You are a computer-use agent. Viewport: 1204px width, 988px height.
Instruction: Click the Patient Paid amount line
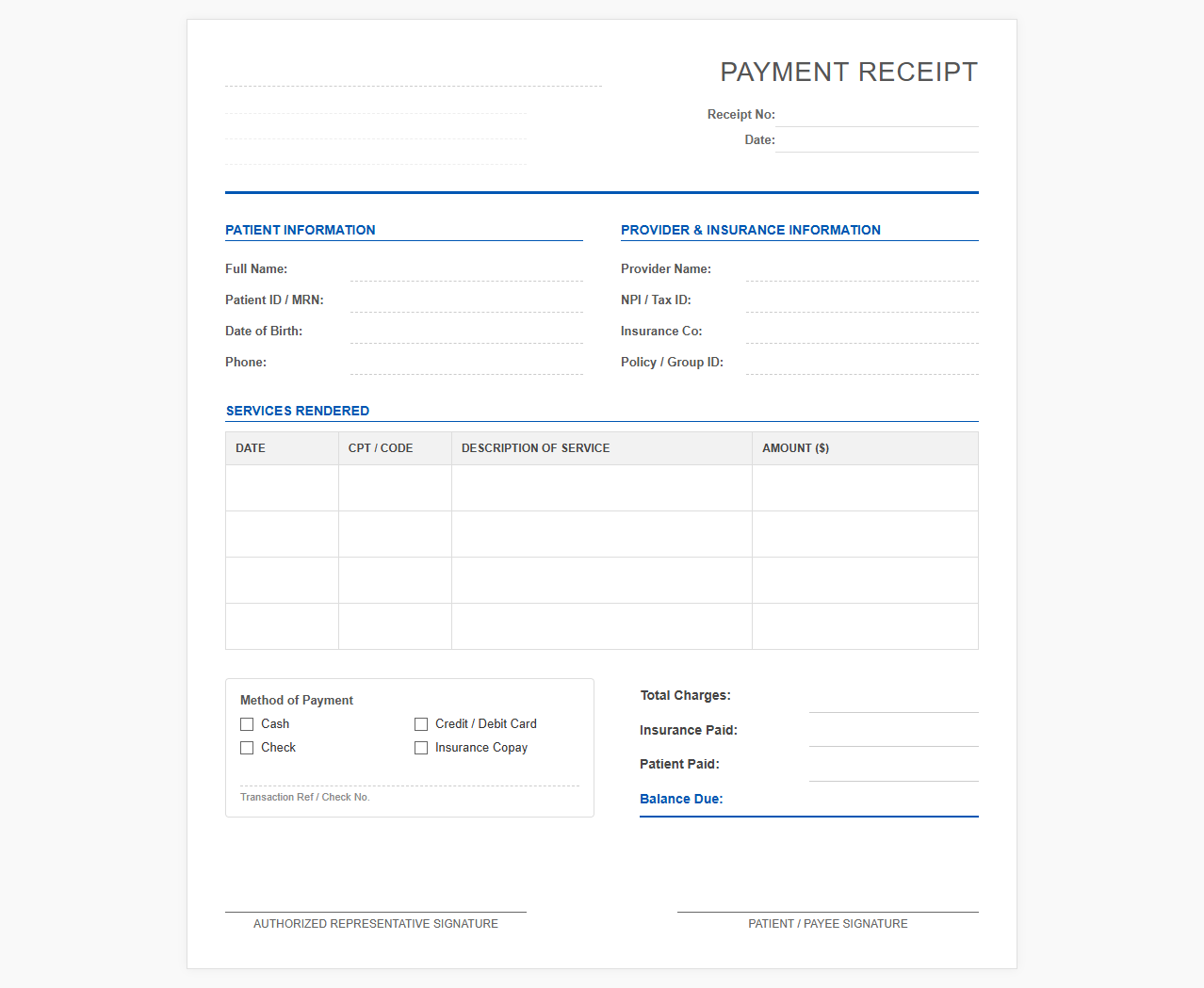click(x=894, y=768)
